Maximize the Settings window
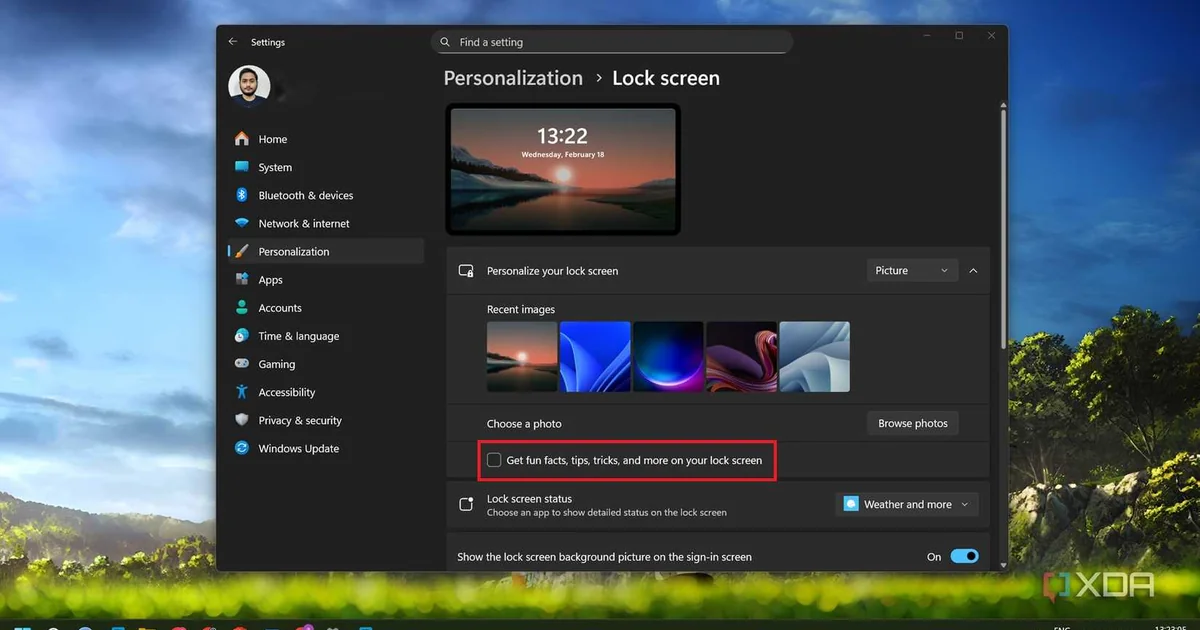Image resolution: width=1200 pixels, height=630 pixels. [959, 36]
